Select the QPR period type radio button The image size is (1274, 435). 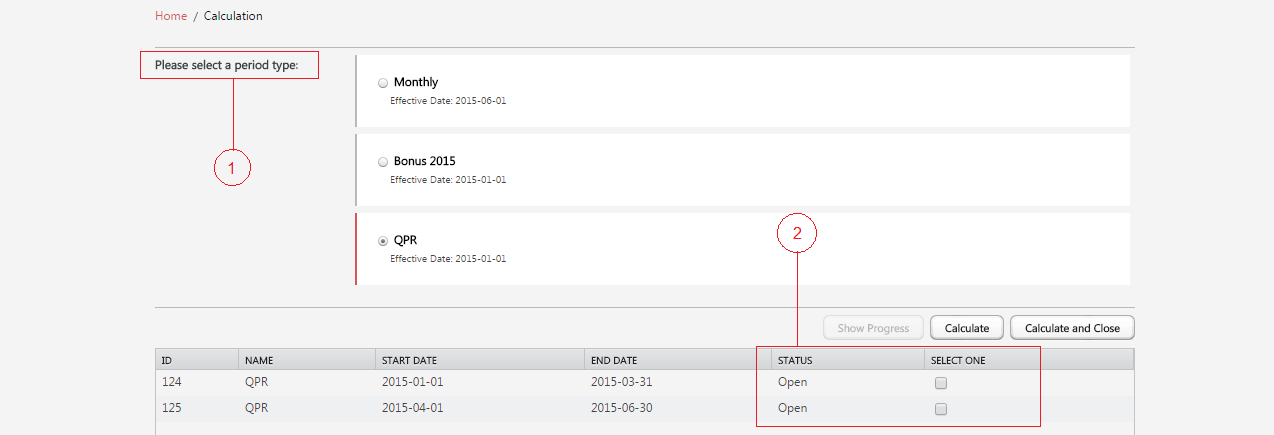[383, 241]
